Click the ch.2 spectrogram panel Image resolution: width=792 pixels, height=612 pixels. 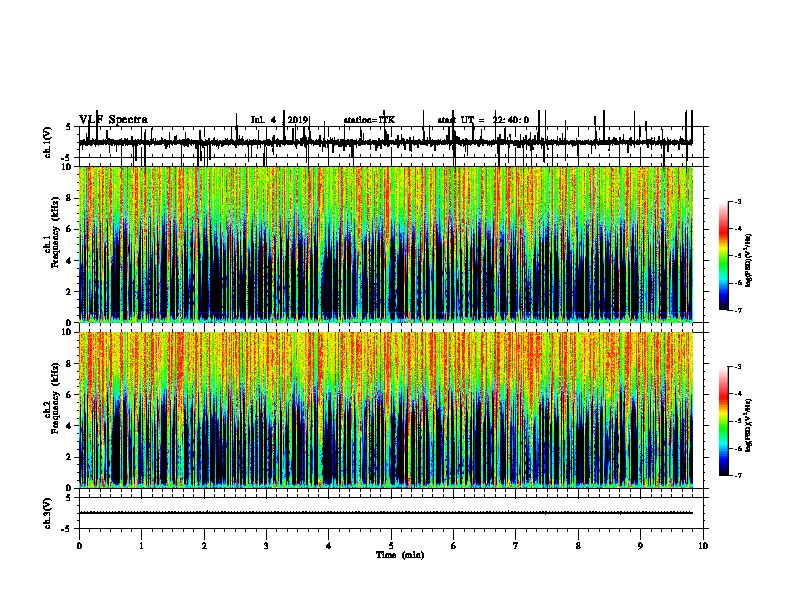(386, 410)
